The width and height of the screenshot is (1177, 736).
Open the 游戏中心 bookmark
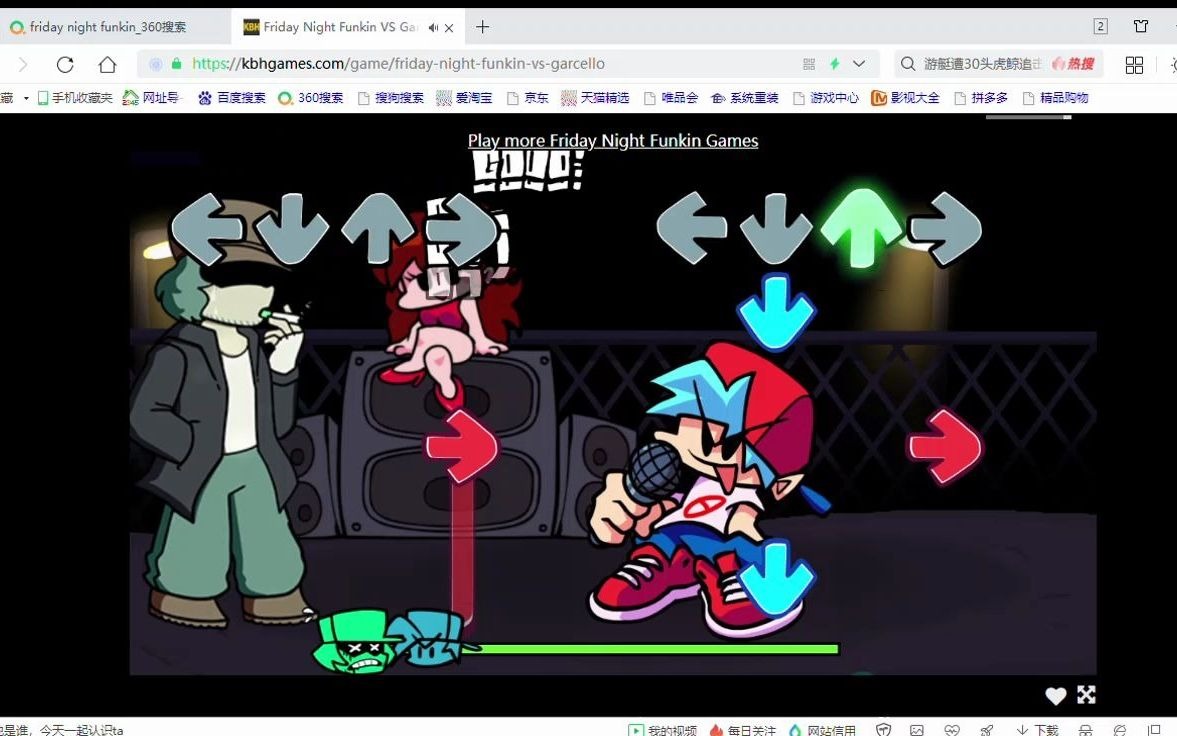point(826,98)
